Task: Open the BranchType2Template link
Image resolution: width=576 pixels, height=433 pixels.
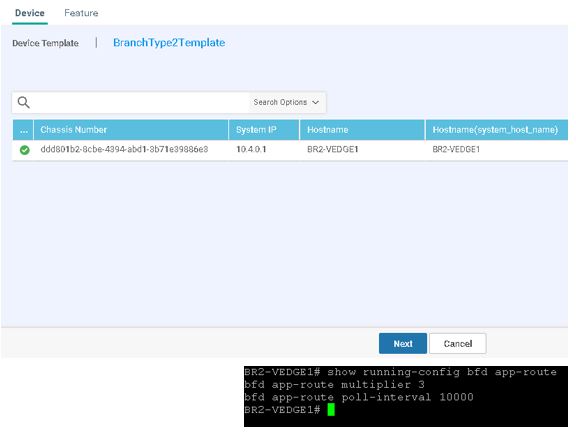Action: click(x=169, y=43)
